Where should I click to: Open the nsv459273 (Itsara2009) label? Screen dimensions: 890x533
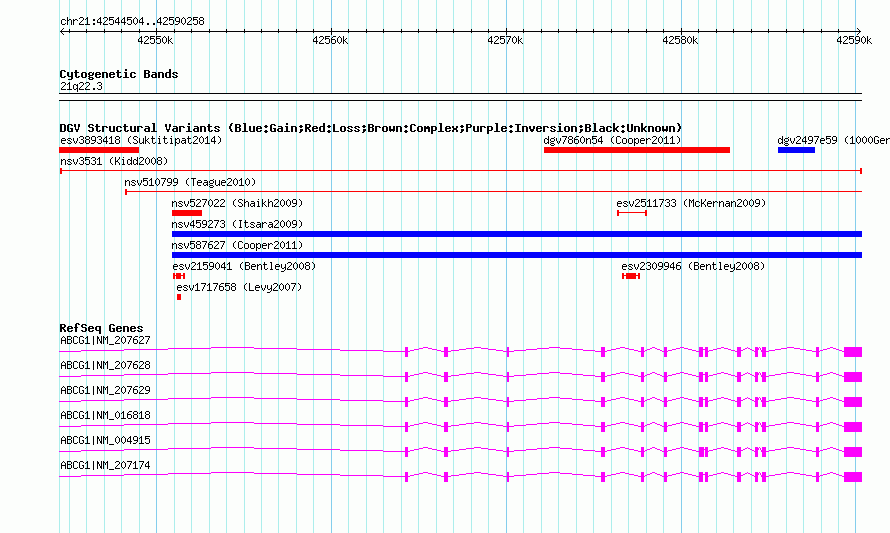237,224
